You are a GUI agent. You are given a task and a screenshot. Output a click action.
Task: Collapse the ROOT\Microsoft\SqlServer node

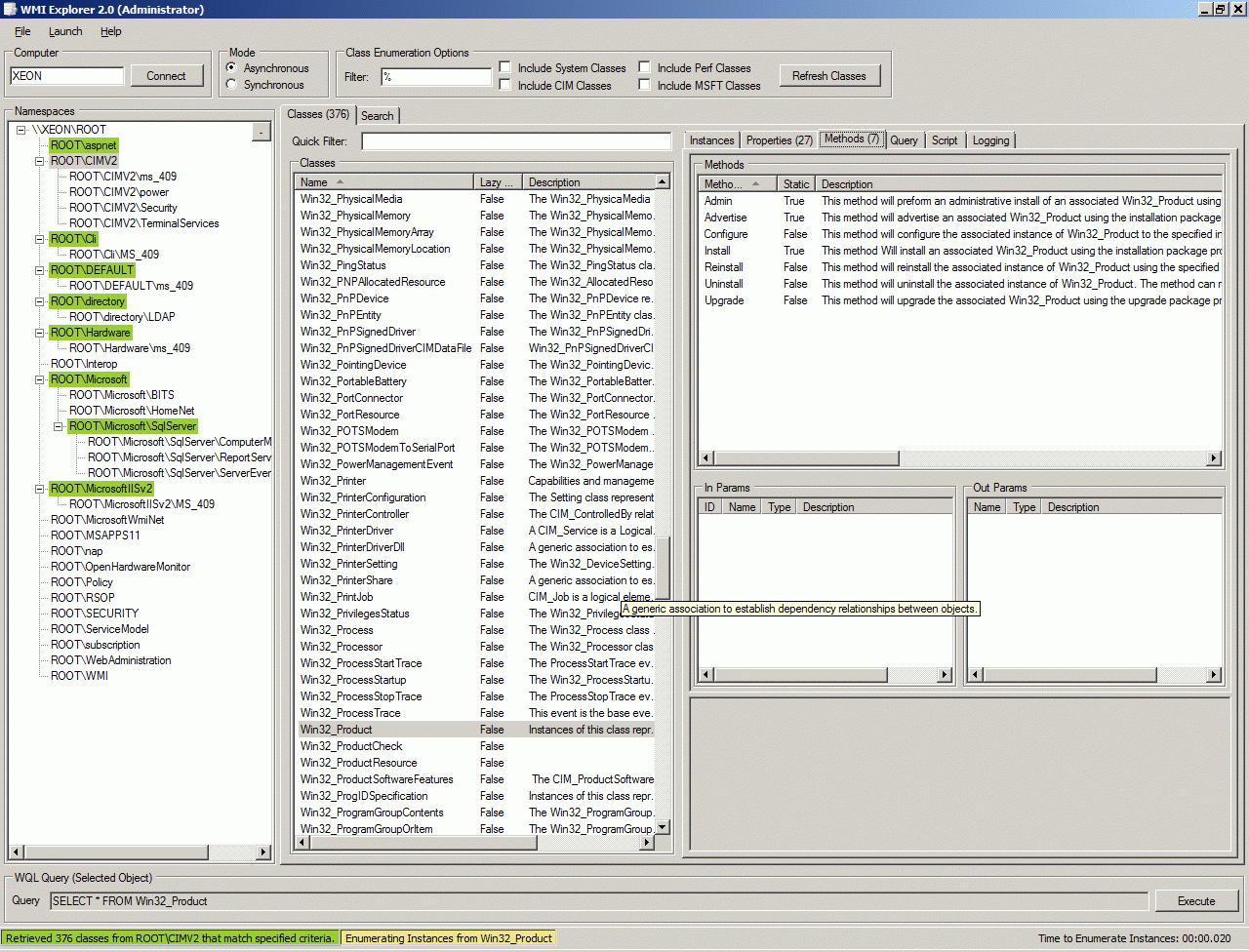pos(59,426)
